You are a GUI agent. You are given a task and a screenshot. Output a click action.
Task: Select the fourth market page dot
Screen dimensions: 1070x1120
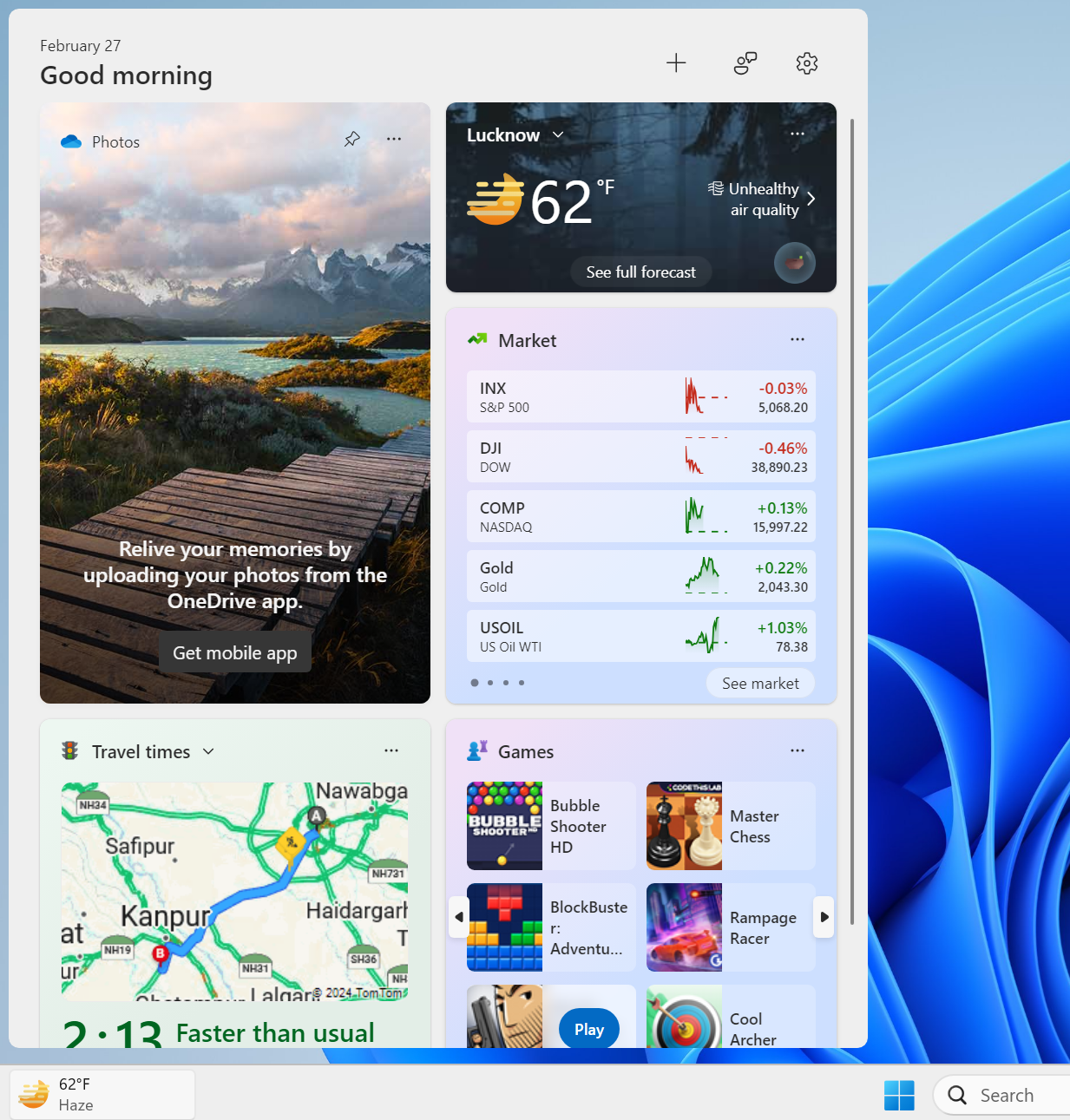point(522,683)
